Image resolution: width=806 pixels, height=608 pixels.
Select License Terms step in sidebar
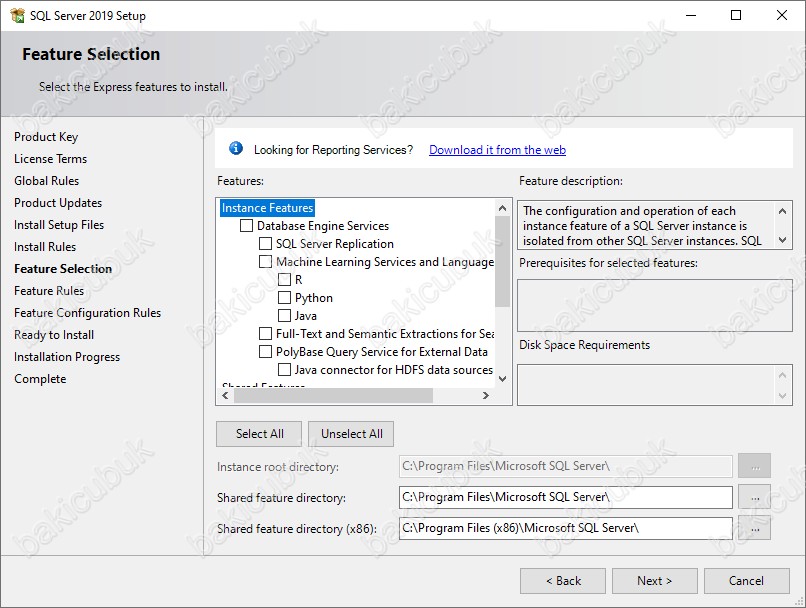coord(50,159)
